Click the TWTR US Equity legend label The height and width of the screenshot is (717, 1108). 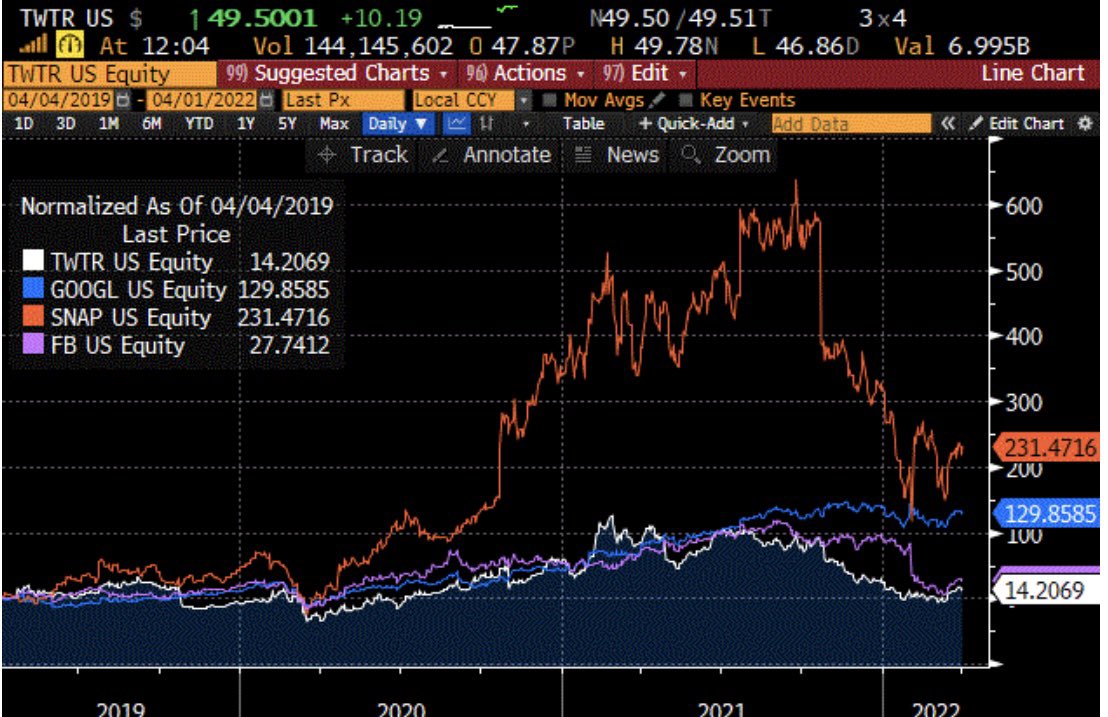(131, 262)
